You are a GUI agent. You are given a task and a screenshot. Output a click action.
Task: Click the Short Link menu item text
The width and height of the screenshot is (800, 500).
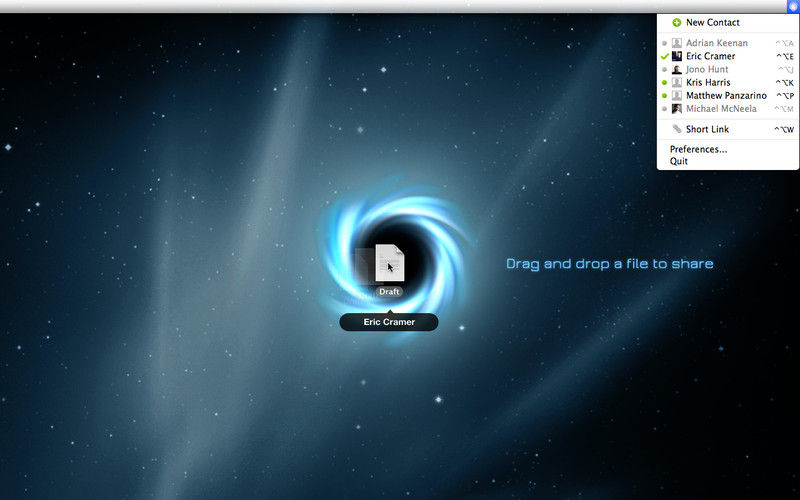(707, 129)
